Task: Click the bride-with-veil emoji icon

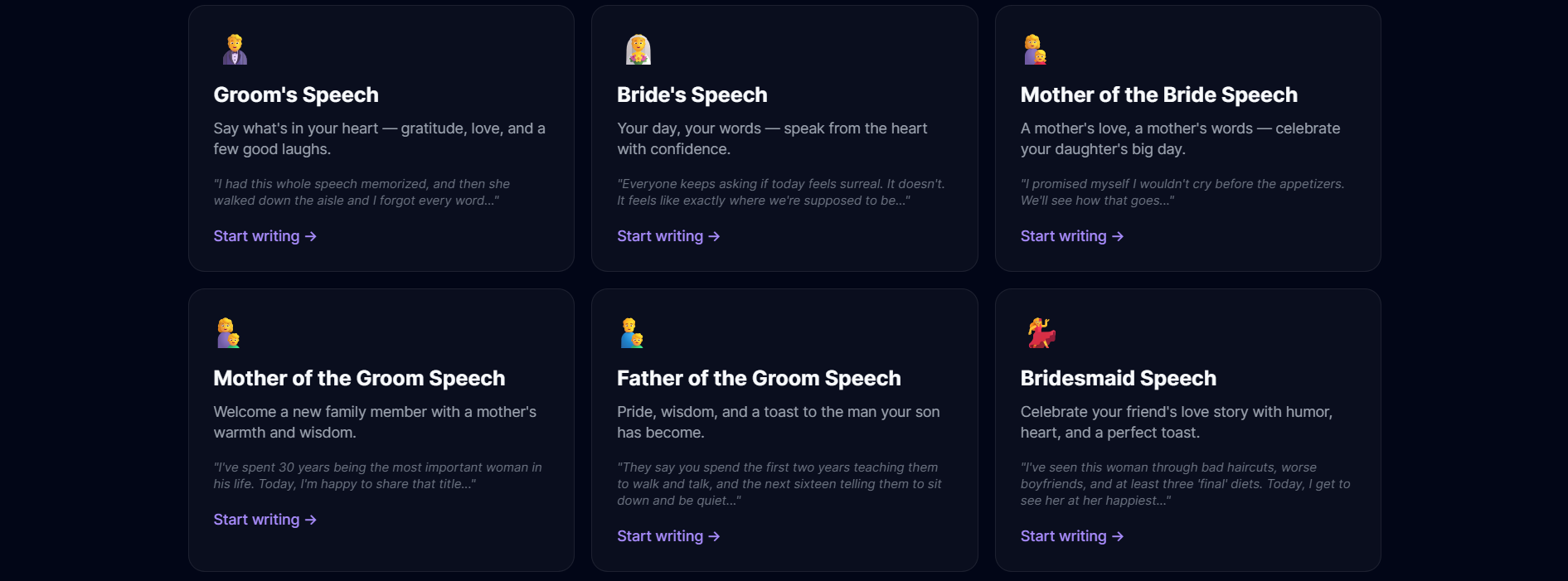Action: pos(638,49)
